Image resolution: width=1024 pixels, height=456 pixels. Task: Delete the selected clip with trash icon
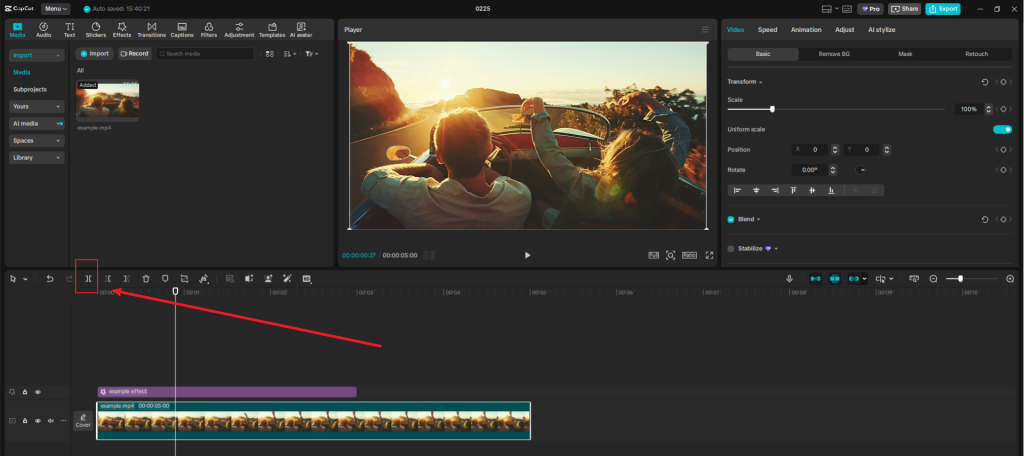click(x=146, y=278)
